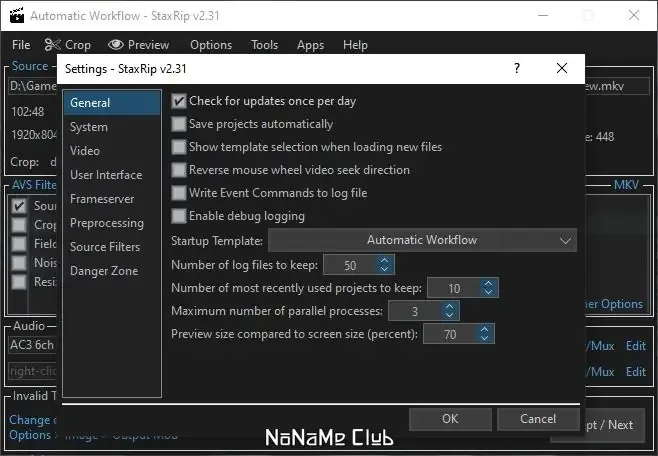
Task: Select the General settings category
Action: point(112,103)
